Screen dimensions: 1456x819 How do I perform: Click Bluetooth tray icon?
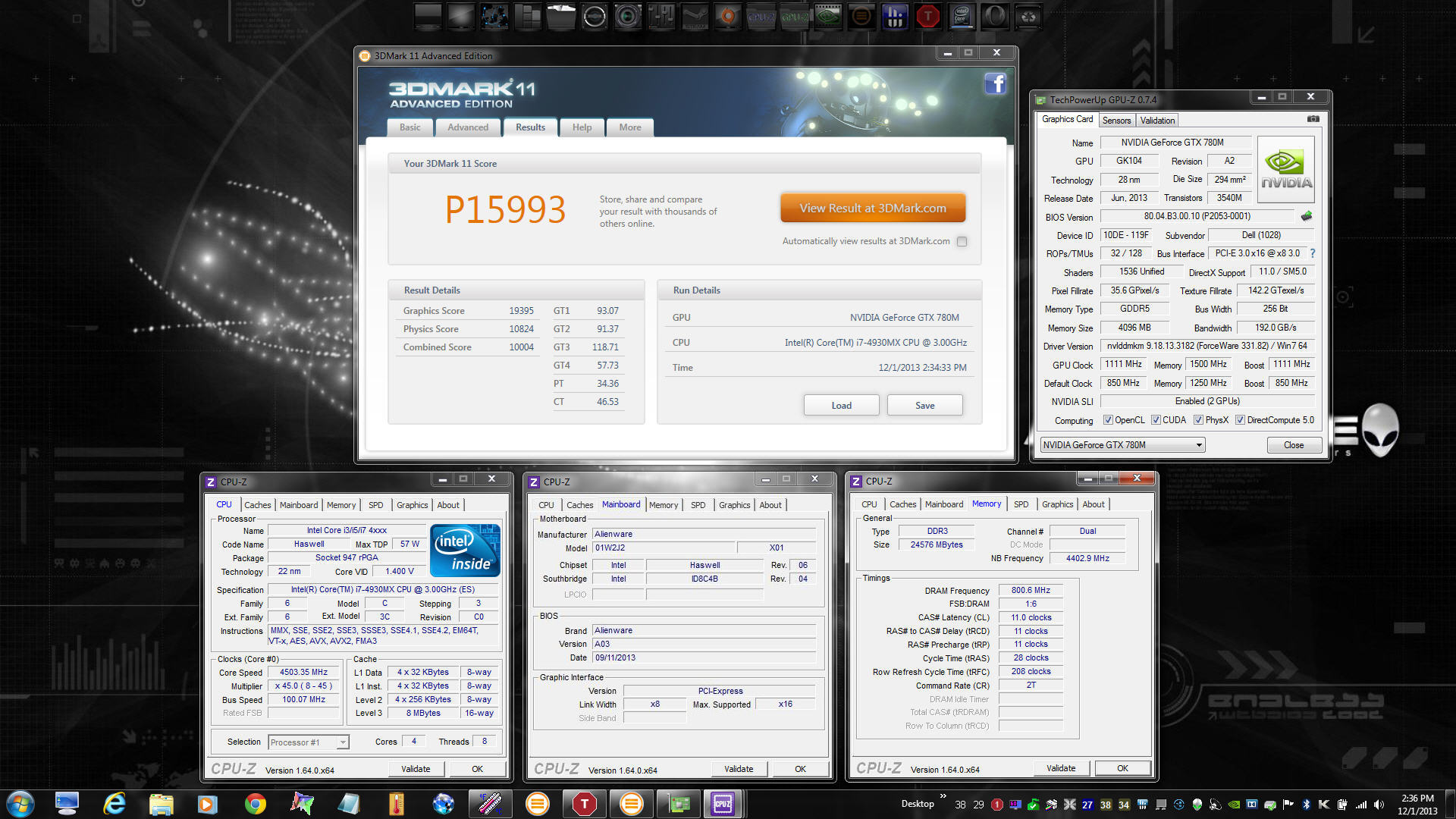pyautogui.click(x=1306, y=805)
